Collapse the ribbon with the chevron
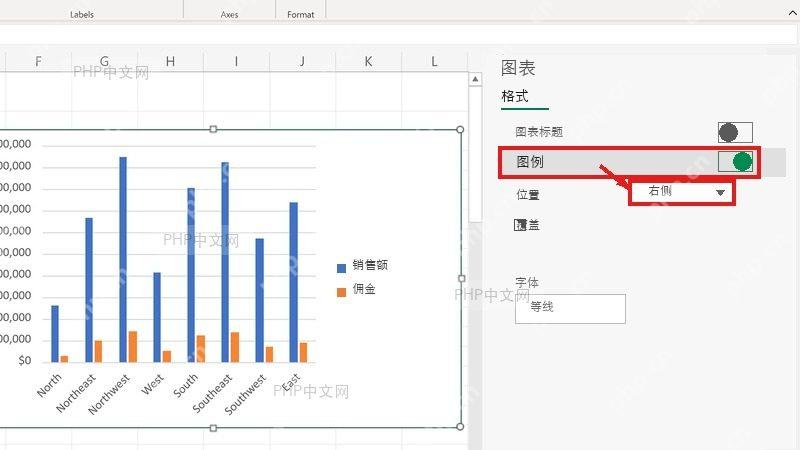800x450 pixels. (x=792, y=13)
